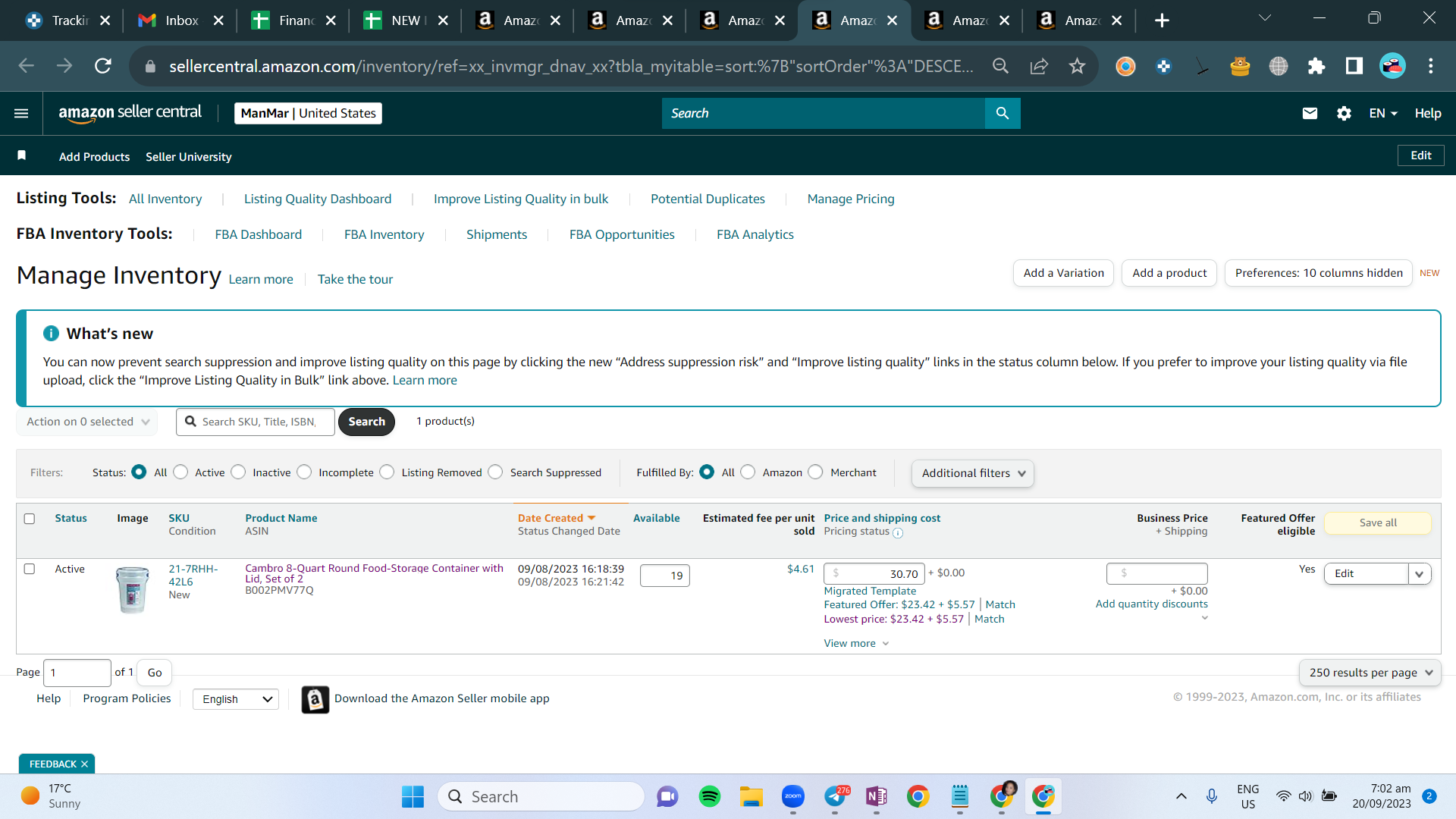Switch to the Inbox Gmail tab
This screenshot has width=1456, height=819.
pos(181,20)
